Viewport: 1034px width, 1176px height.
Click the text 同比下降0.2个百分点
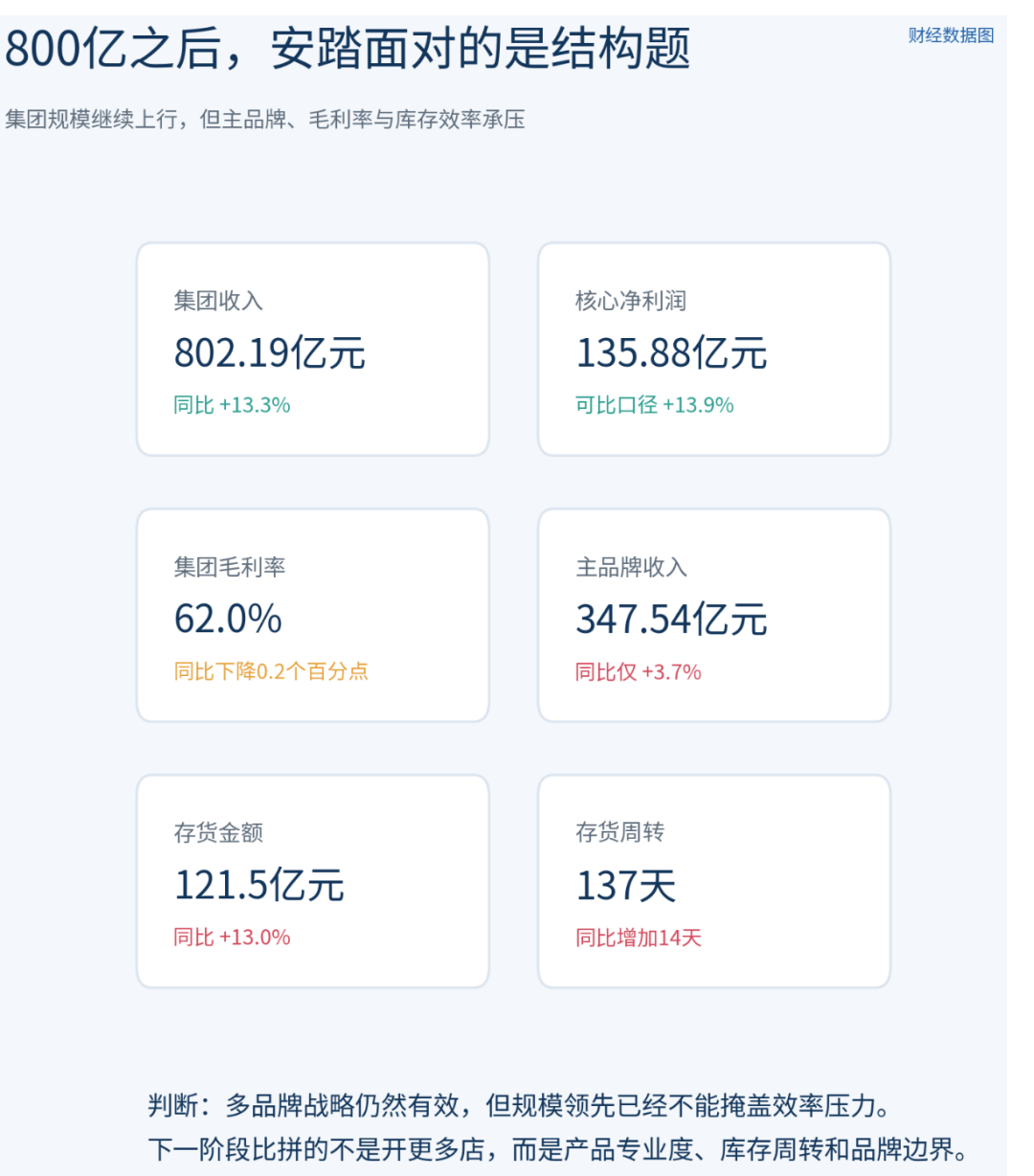pyautogui.click(x=271, y=671)
